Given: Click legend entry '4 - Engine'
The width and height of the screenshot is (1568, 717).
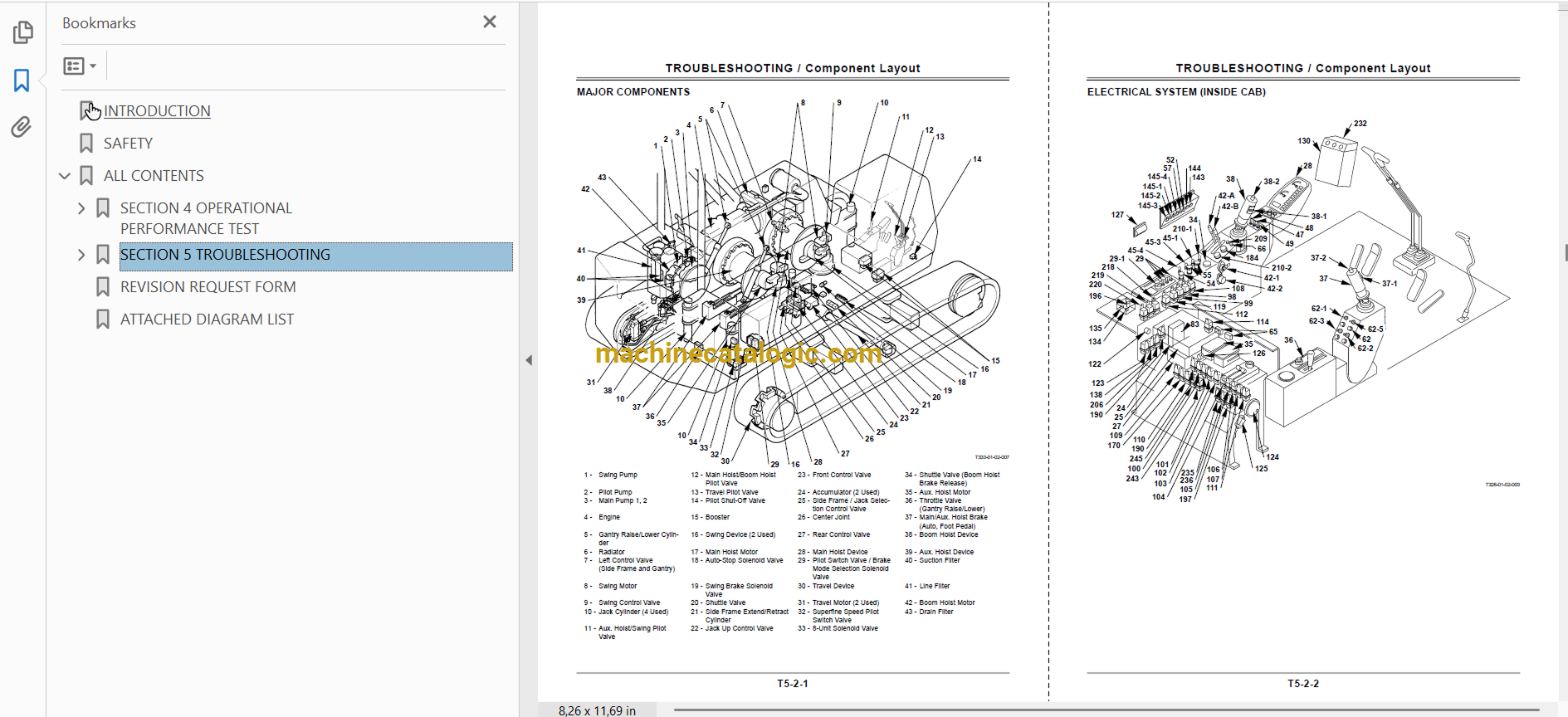Looking at the screenshot, I should (x=602, y=517).
